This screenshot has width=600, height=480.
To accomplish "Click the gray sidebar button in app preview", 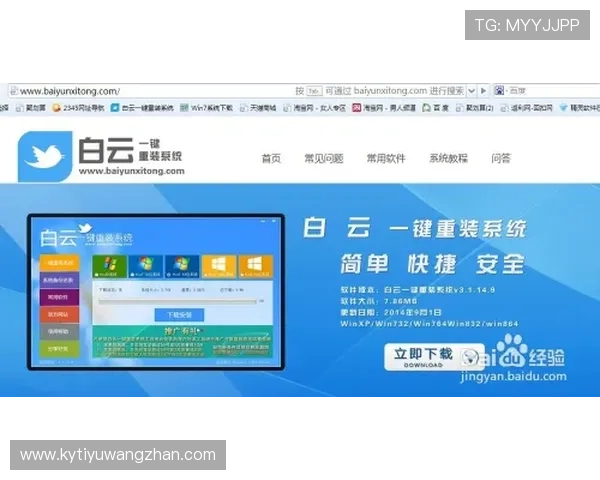I will (59, 331).
